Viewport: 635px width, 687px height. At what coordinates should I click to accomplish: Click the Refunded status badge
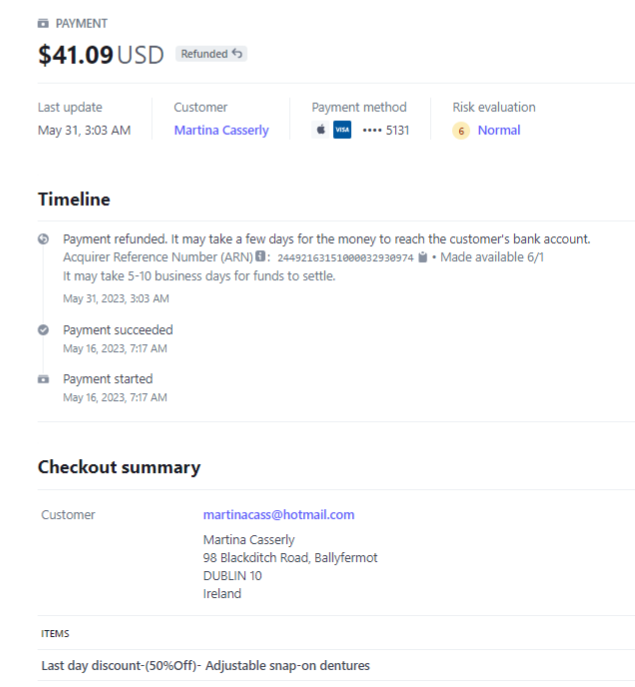211,54
